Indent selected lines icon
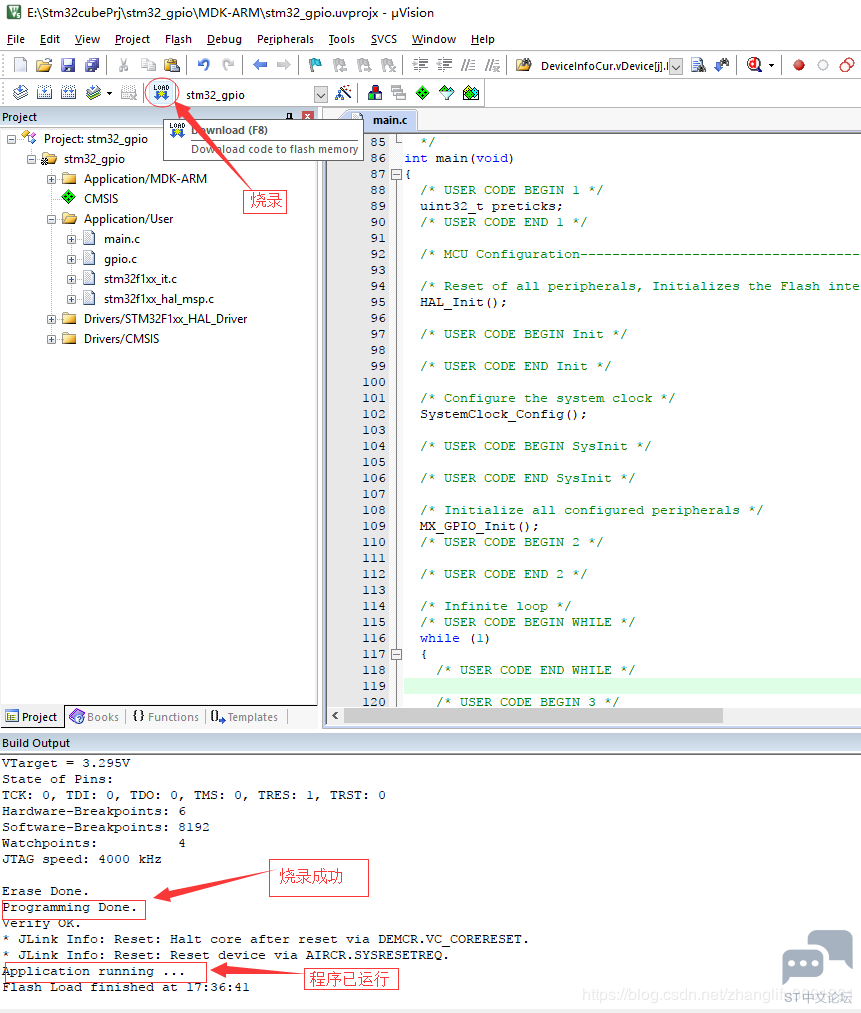 pyautogui.click(x=420, y=65)
